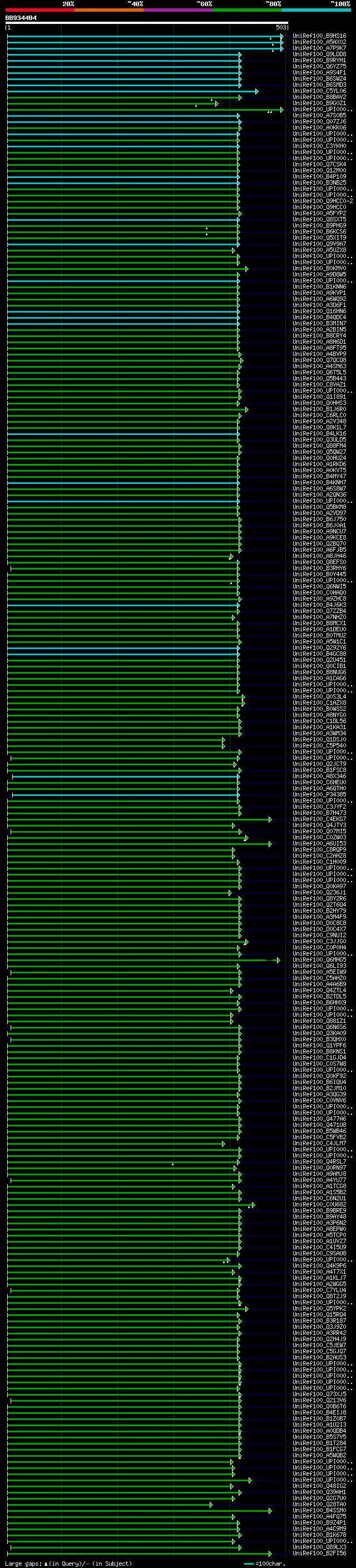Select hit label UniRef100_B0KMV0
Viewport: 356px width, 1568px height.
(x=319, y=269)
